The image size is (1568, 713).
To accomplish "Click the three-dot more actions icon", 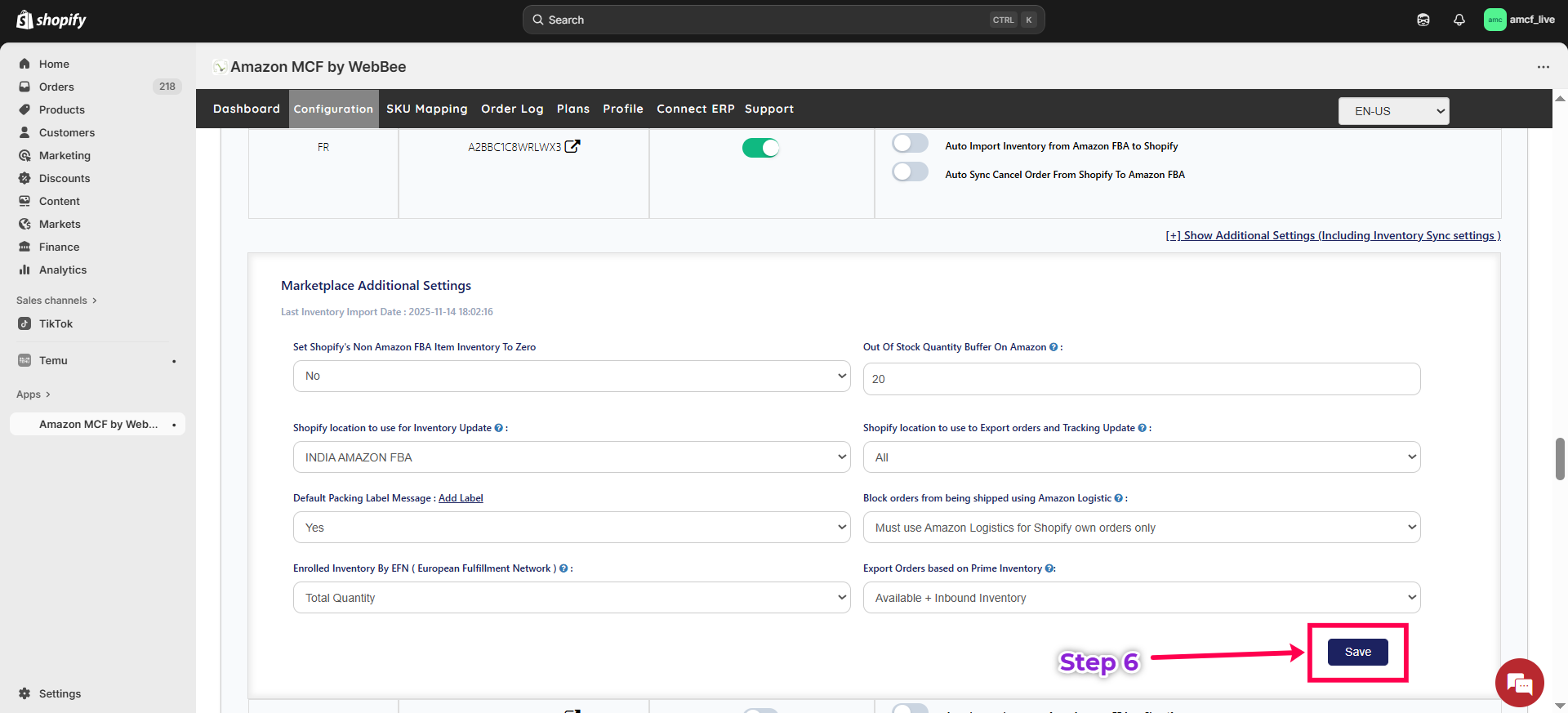I will point(1543,67).
